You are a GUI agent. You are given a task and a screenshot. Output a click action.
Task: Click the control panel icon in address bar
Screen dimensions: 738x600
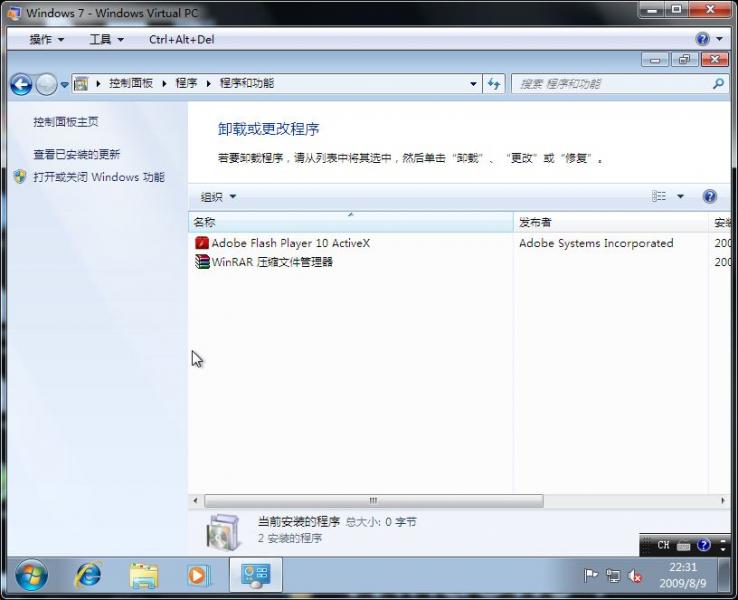[x=81, y=84]
